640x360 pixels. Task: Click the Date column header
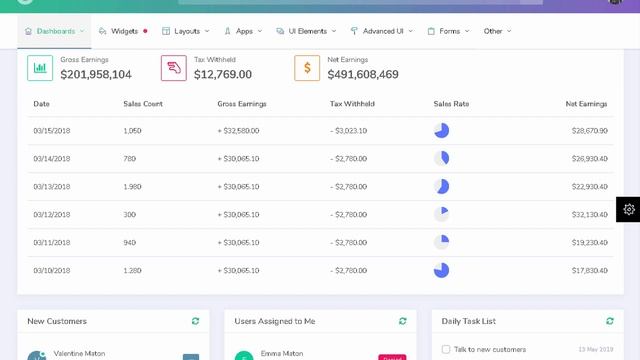41,104
